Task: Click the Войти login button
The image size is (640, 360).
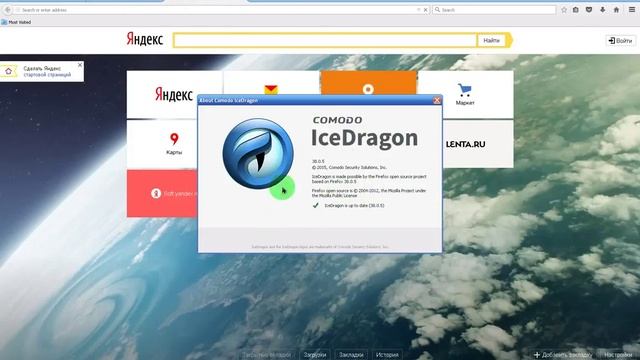Action: pos(620,40)
